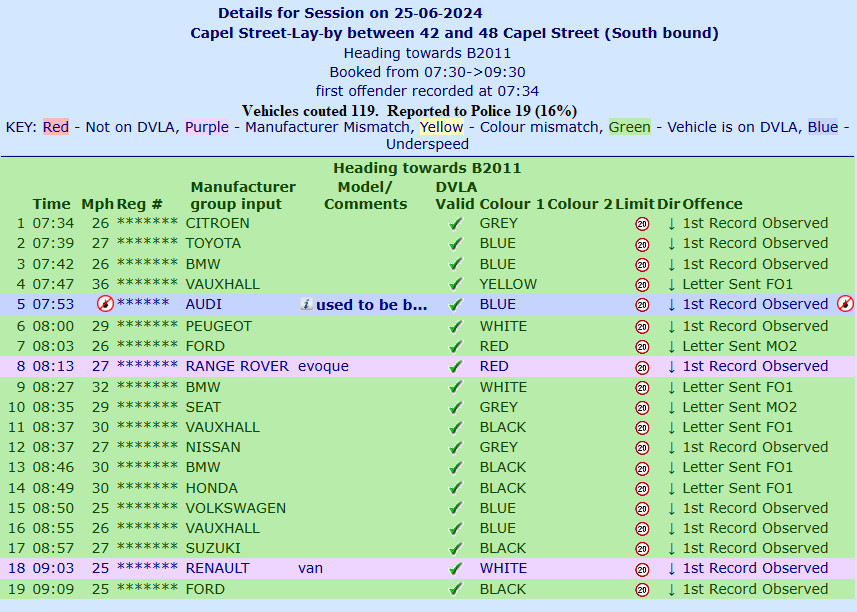Click the DVLA valid checkmark for SEAT
Image resolution: width=857 pixels, height=612 pixels.
[x=455, y=408]
